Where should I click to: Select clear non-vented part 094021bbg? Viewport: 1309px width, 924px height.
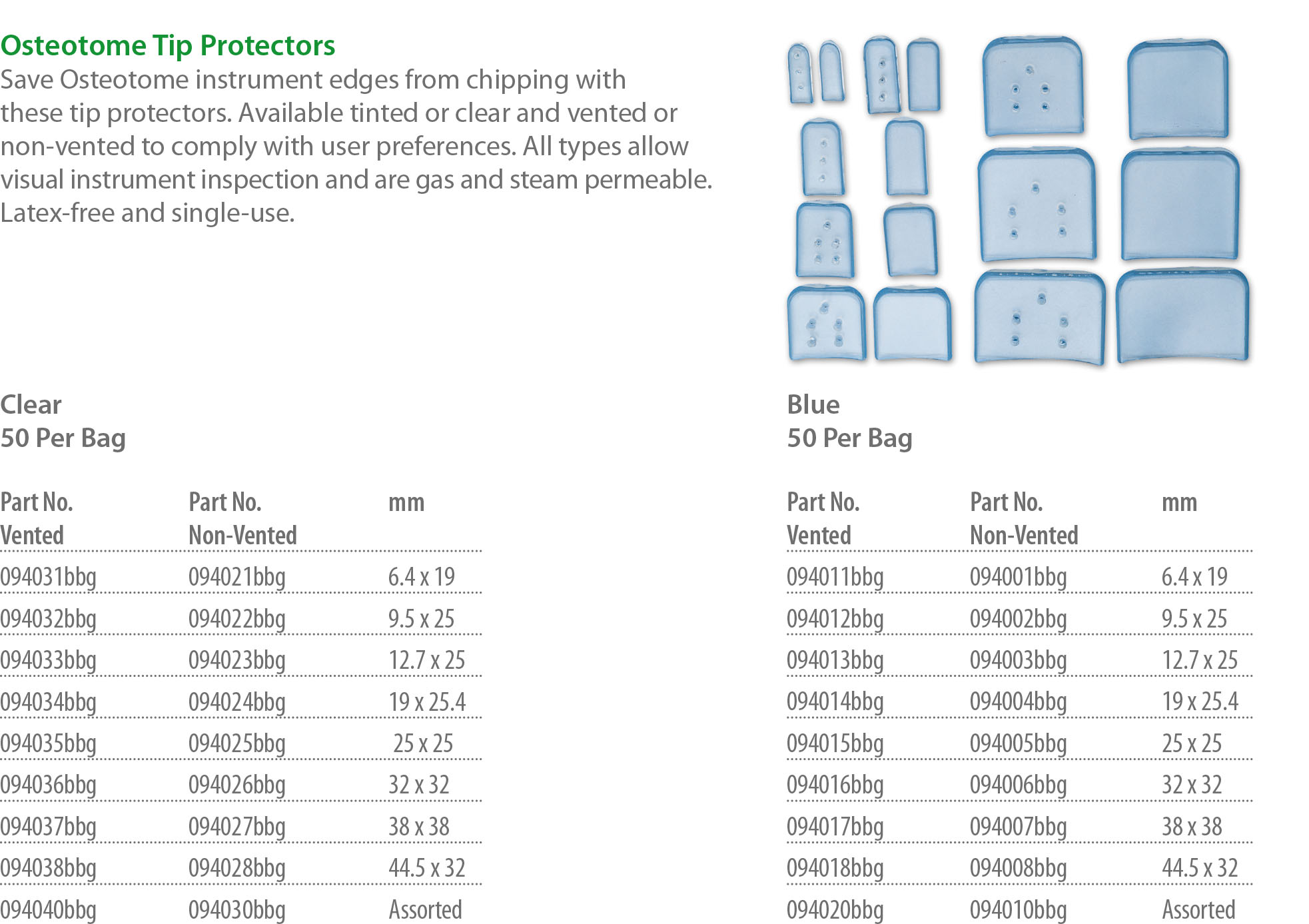[x=237, y=577]
